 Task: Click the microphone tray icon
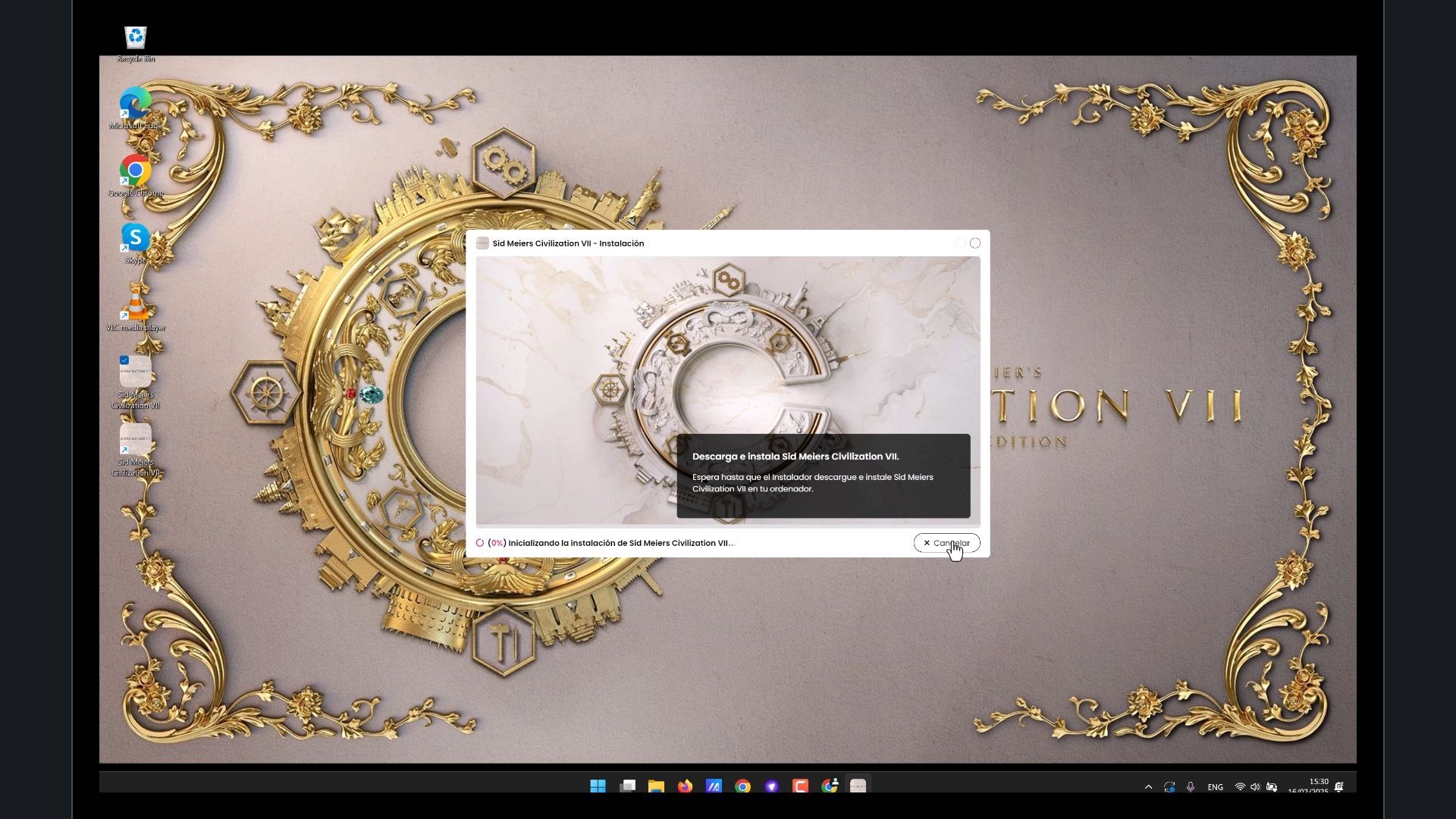pyautogui.click(x=1191, y=787)
